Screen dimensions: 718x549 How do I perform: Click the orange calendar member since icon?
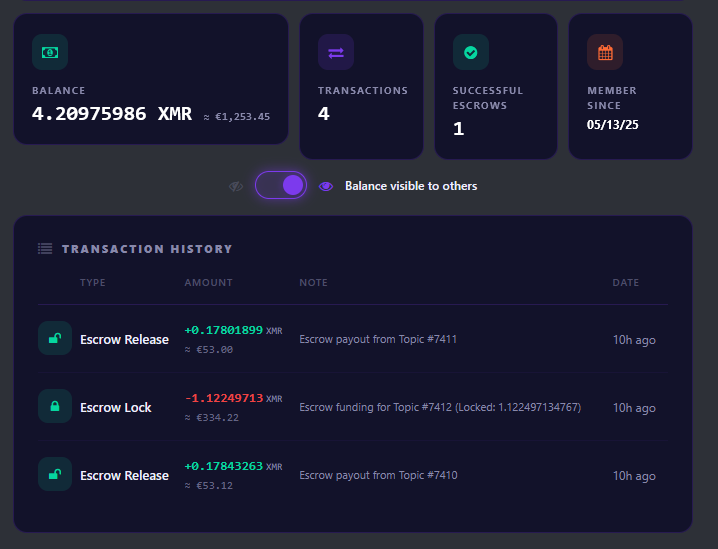[605, 52]
